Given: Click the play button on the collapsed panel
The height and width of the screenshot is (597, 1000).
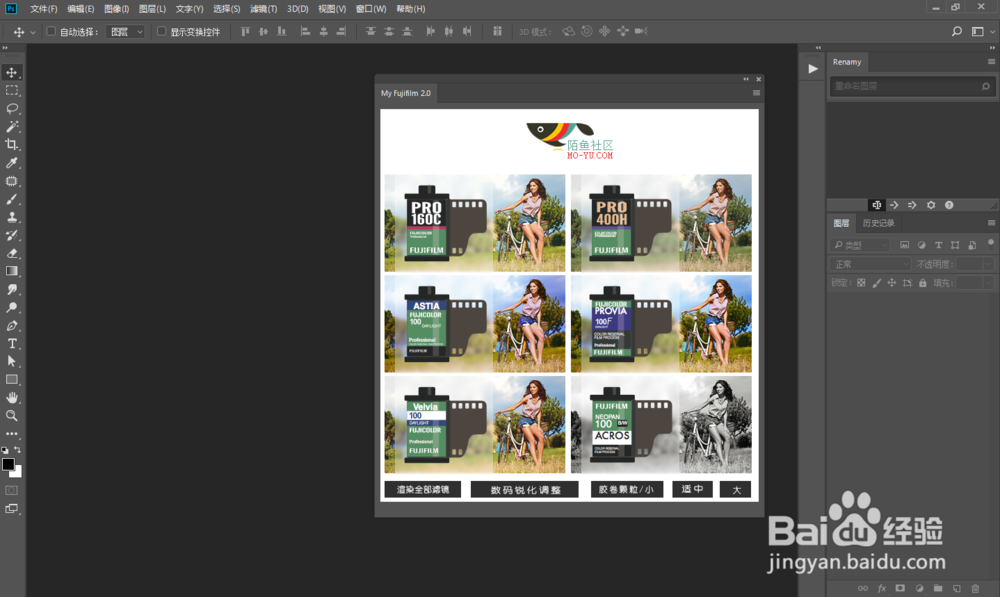Looking at the screenshot, I should 812,69.
